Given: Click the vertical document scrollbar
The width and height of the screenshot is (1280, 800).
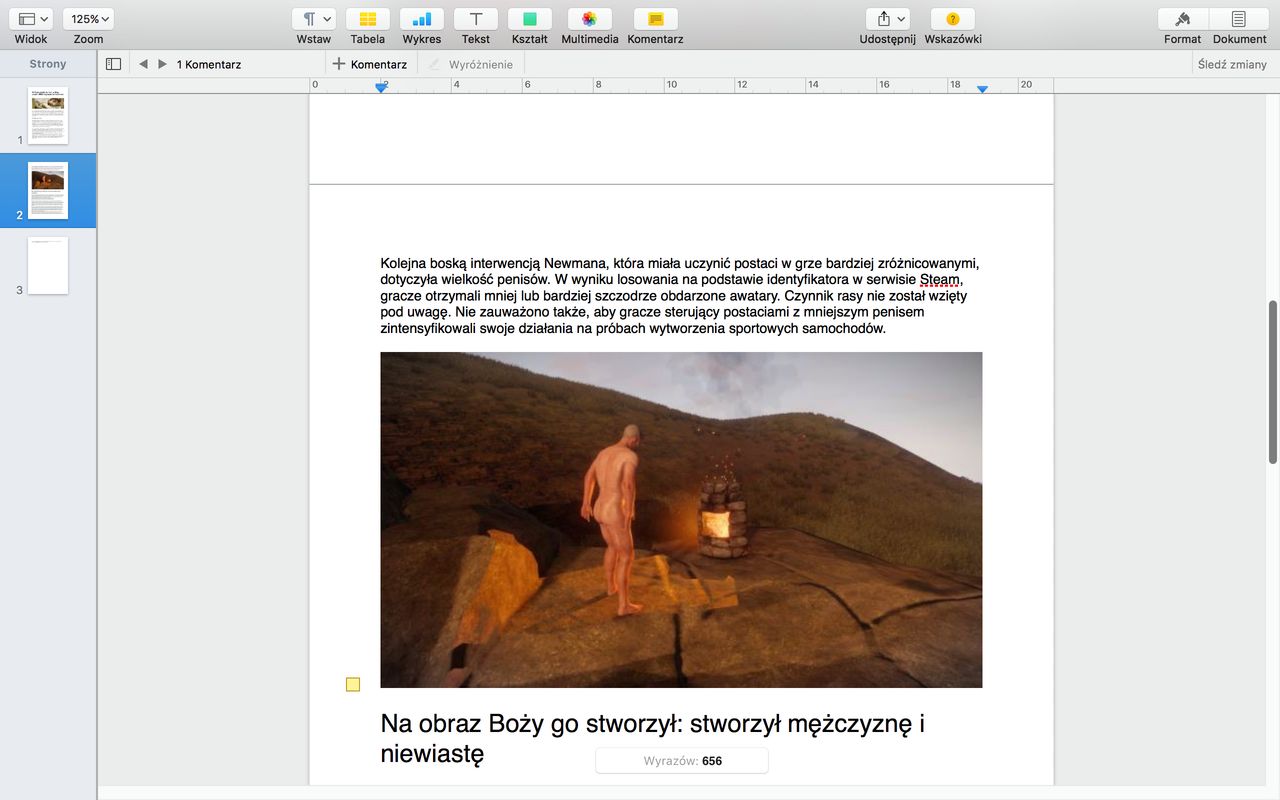Looking at the screenshot, I should [1273, 380].
